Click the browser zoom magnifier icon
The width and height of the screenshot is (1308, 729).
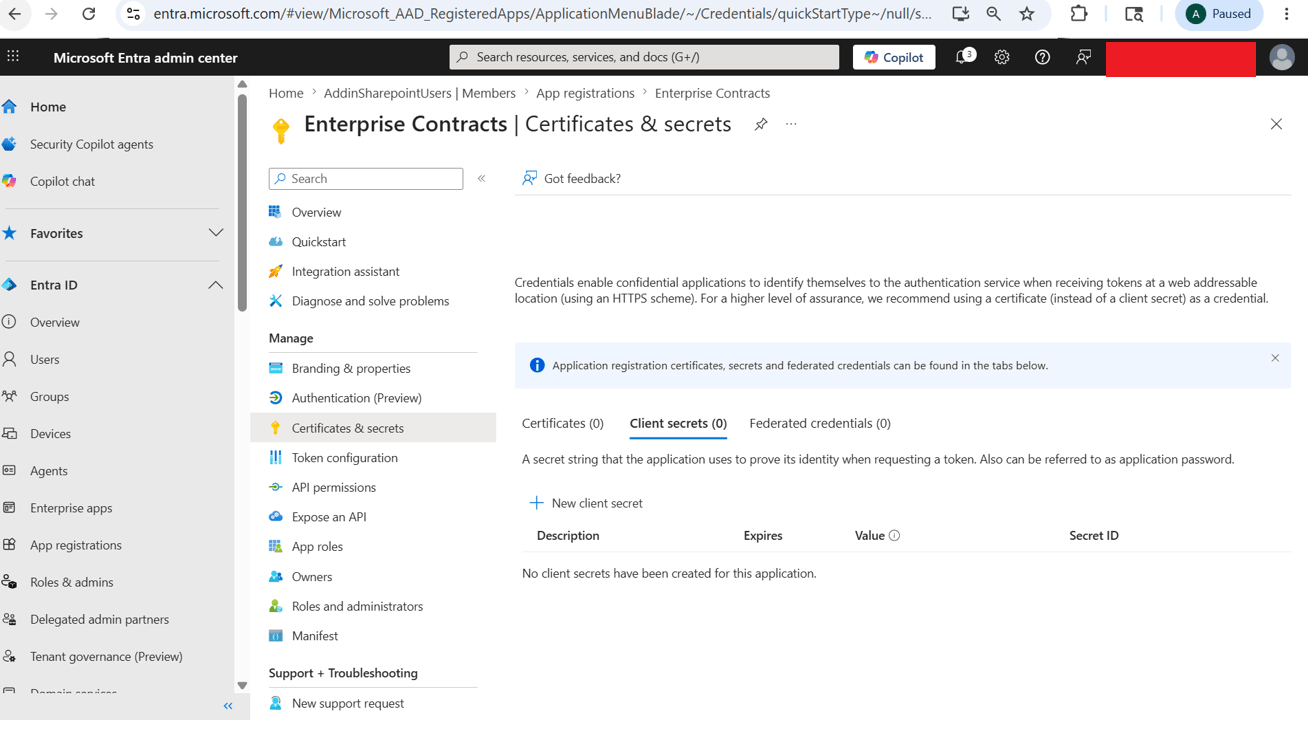[x=993, y=14]
